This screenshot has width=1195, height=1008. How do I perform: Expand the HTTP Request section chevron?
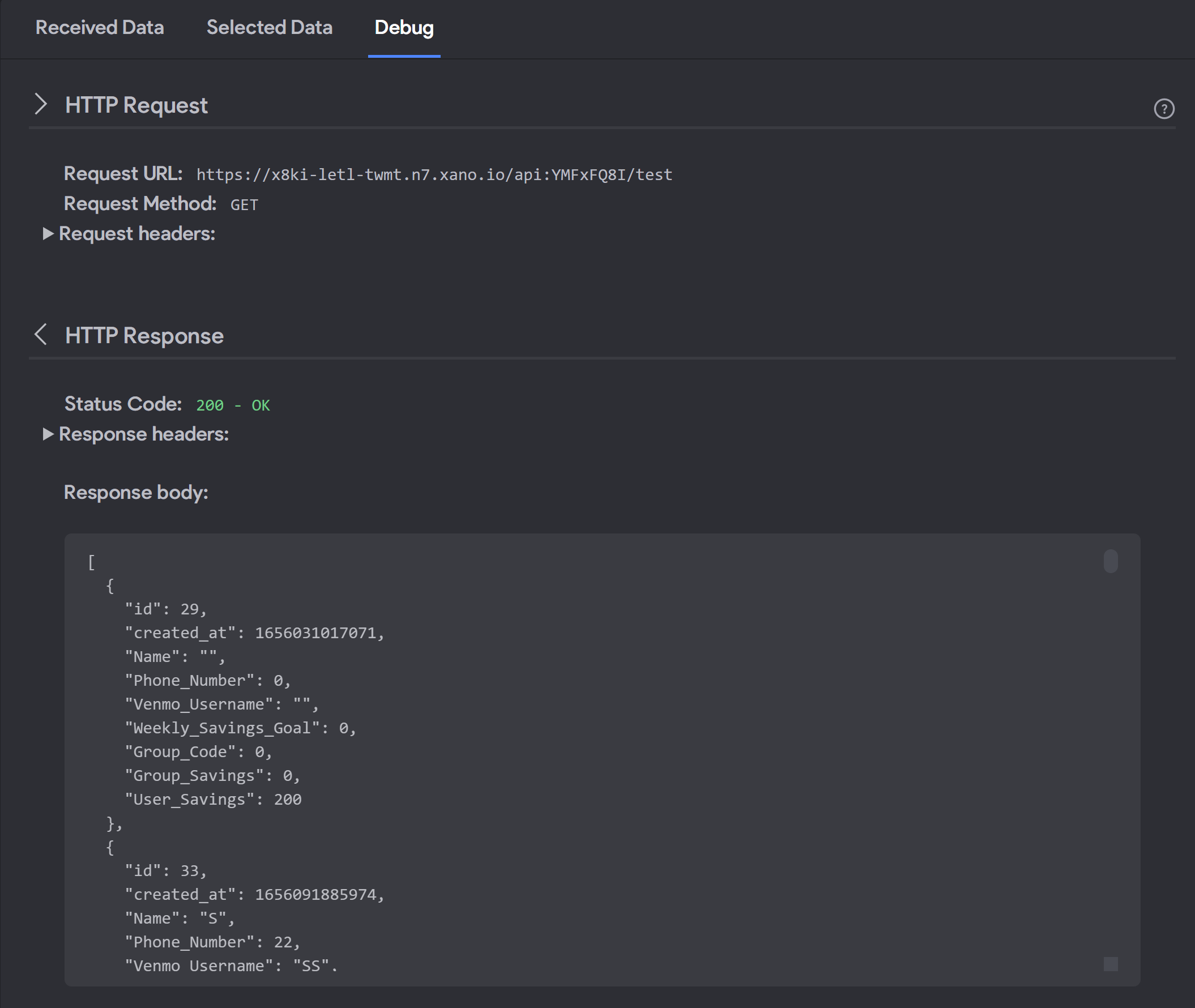coord(41,104)
